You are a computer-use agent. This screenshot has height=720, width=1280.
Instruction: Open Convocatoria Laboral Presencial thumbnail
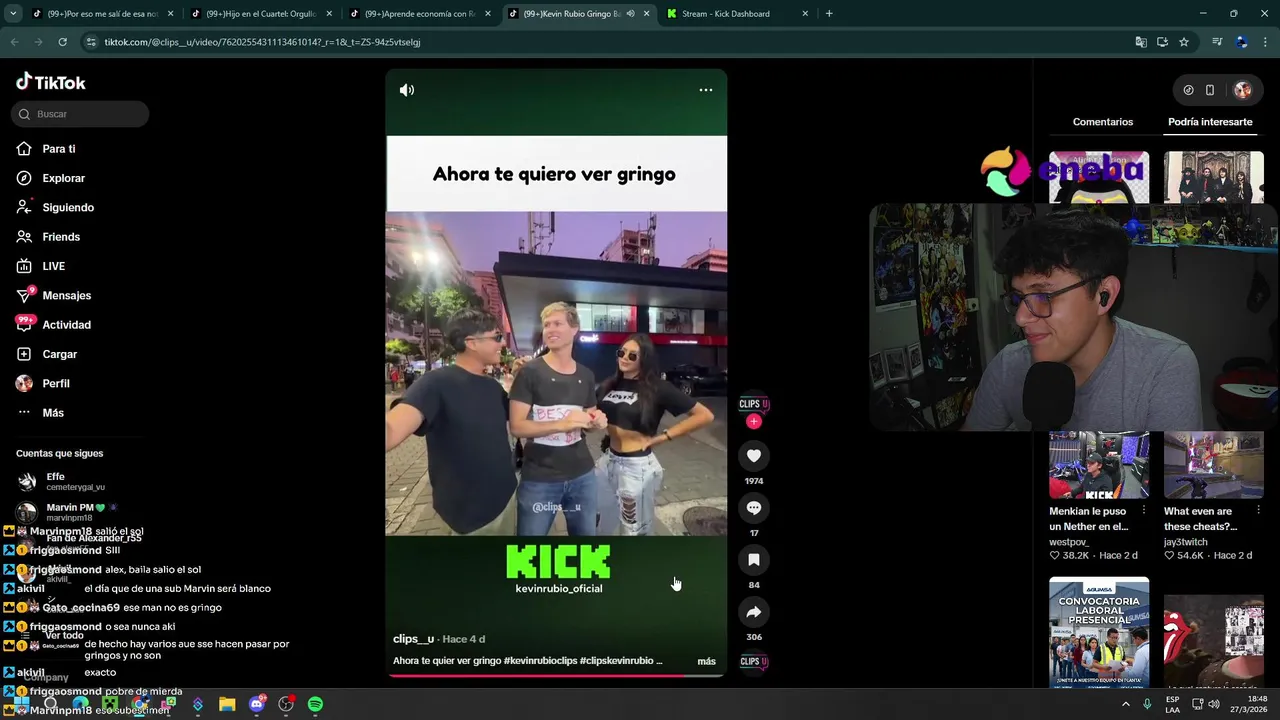click(x=1099, y=633)
